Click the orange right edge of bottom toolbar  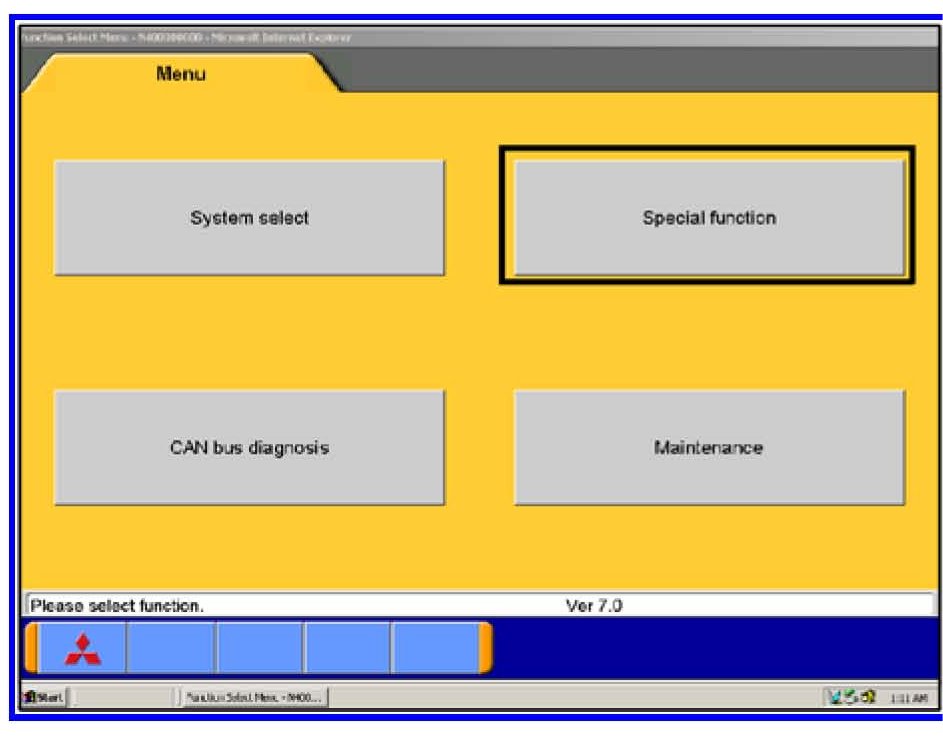pyautogui.click(x=485, y=648)
